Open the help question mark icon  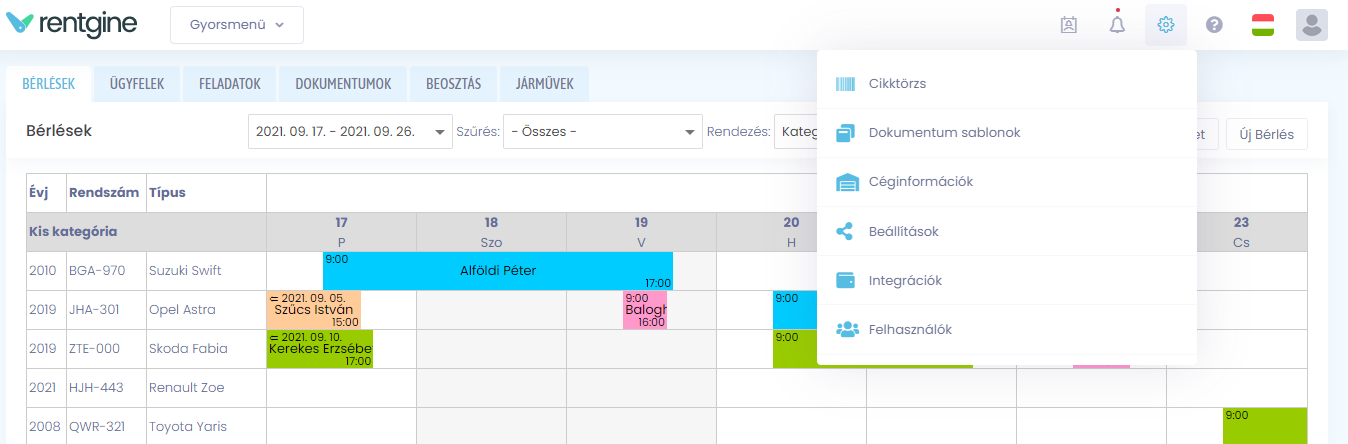pos(1214,25)
